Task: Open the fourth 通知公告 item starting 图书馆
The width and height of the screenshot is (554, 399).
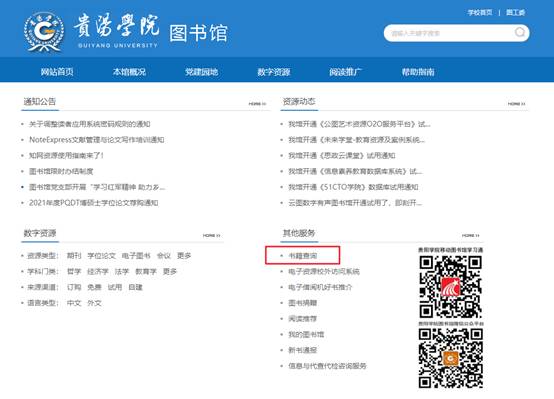Action: (61, 171)
